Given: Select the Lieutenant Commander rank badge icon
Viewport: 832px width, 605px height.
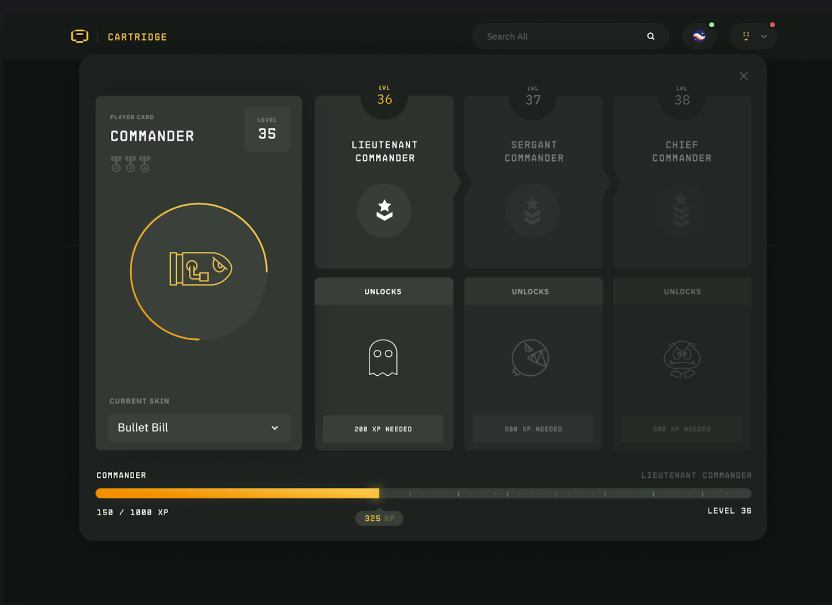Looking at the screenshot, I should [x=384, y=210].
